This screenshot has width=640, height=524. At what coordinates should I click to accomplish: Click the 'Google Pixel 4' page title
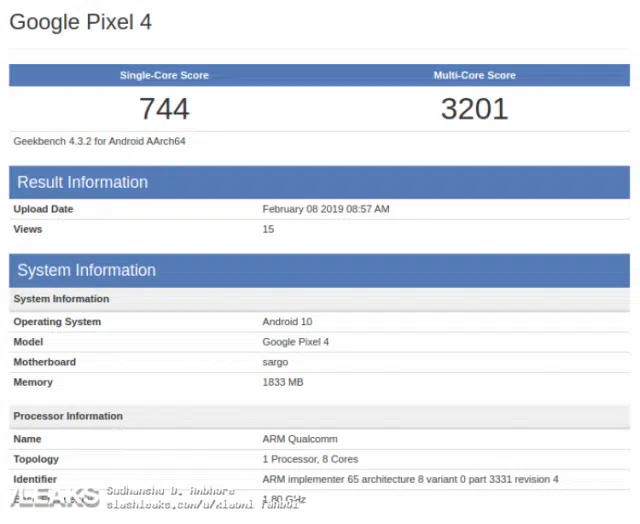pos(80,22)
